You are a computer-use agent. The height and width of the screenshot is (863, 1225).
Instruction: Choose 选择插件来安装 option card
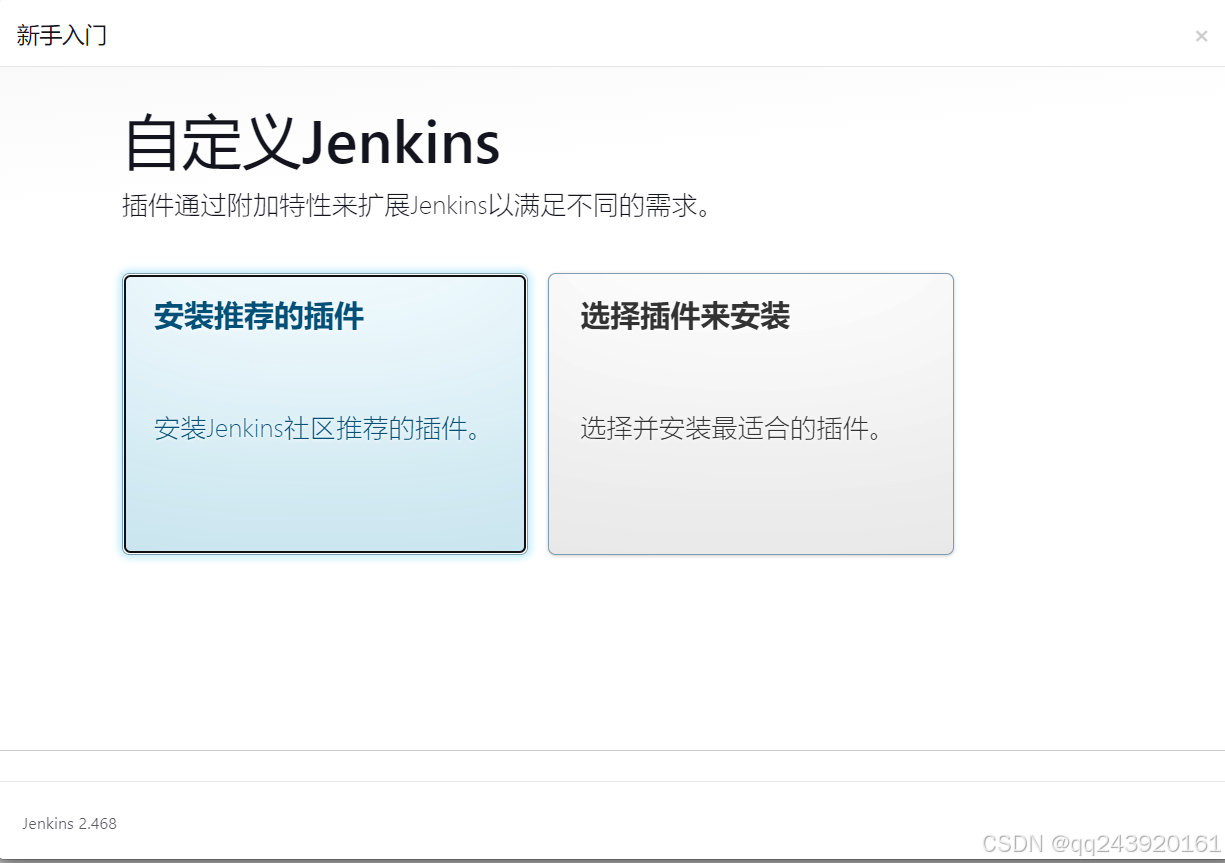(x=751, y=414)
